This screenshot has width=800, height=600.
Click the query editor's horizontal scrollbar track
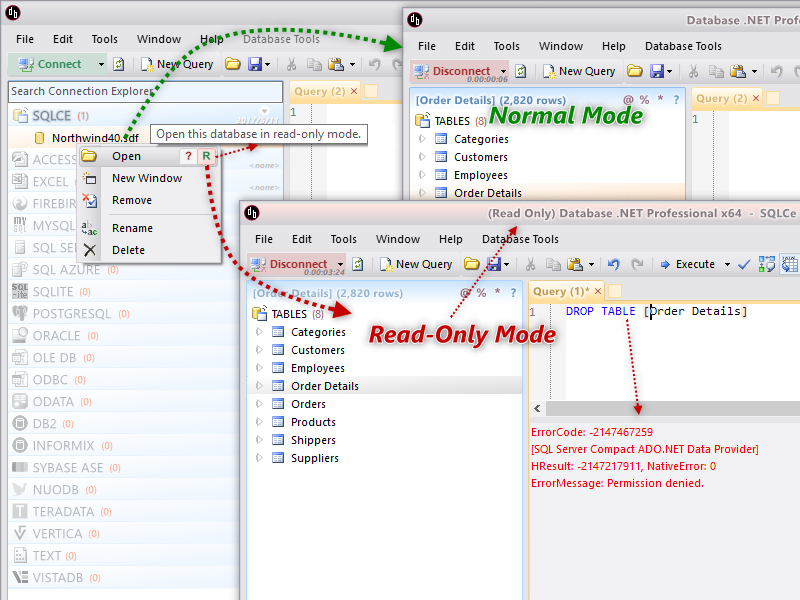pyautogui.click(x=672, y=409)
